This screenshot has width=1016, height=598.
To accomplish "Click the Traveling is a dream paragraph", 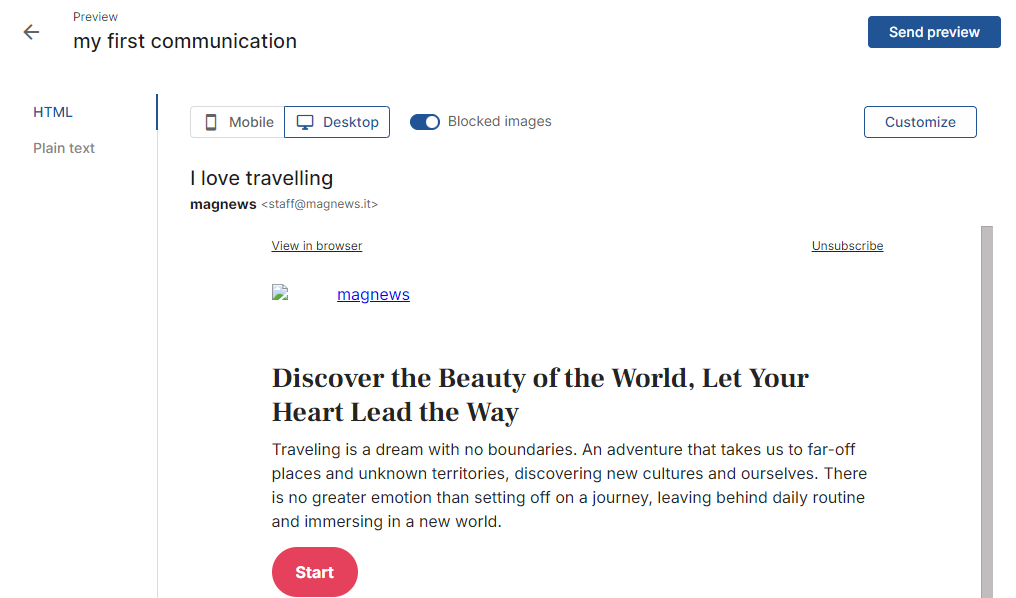I will coord(569,485).
